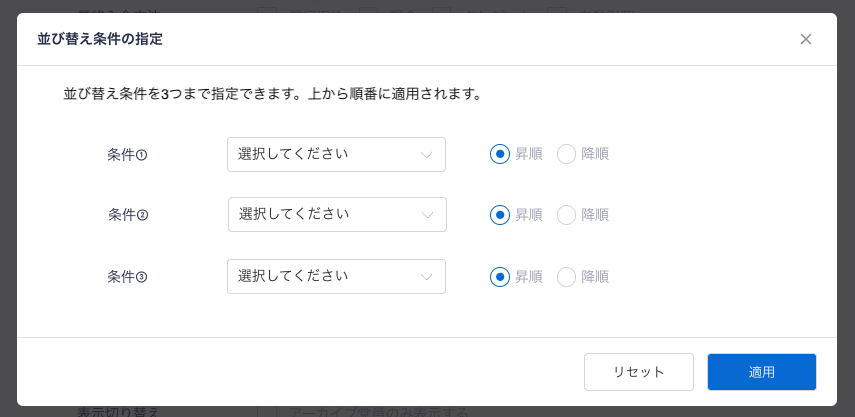The height and width of the screenshot is (417, 855).
Task: Click the chevron arrow in 条件① dropdown
Action: [427, 155]
